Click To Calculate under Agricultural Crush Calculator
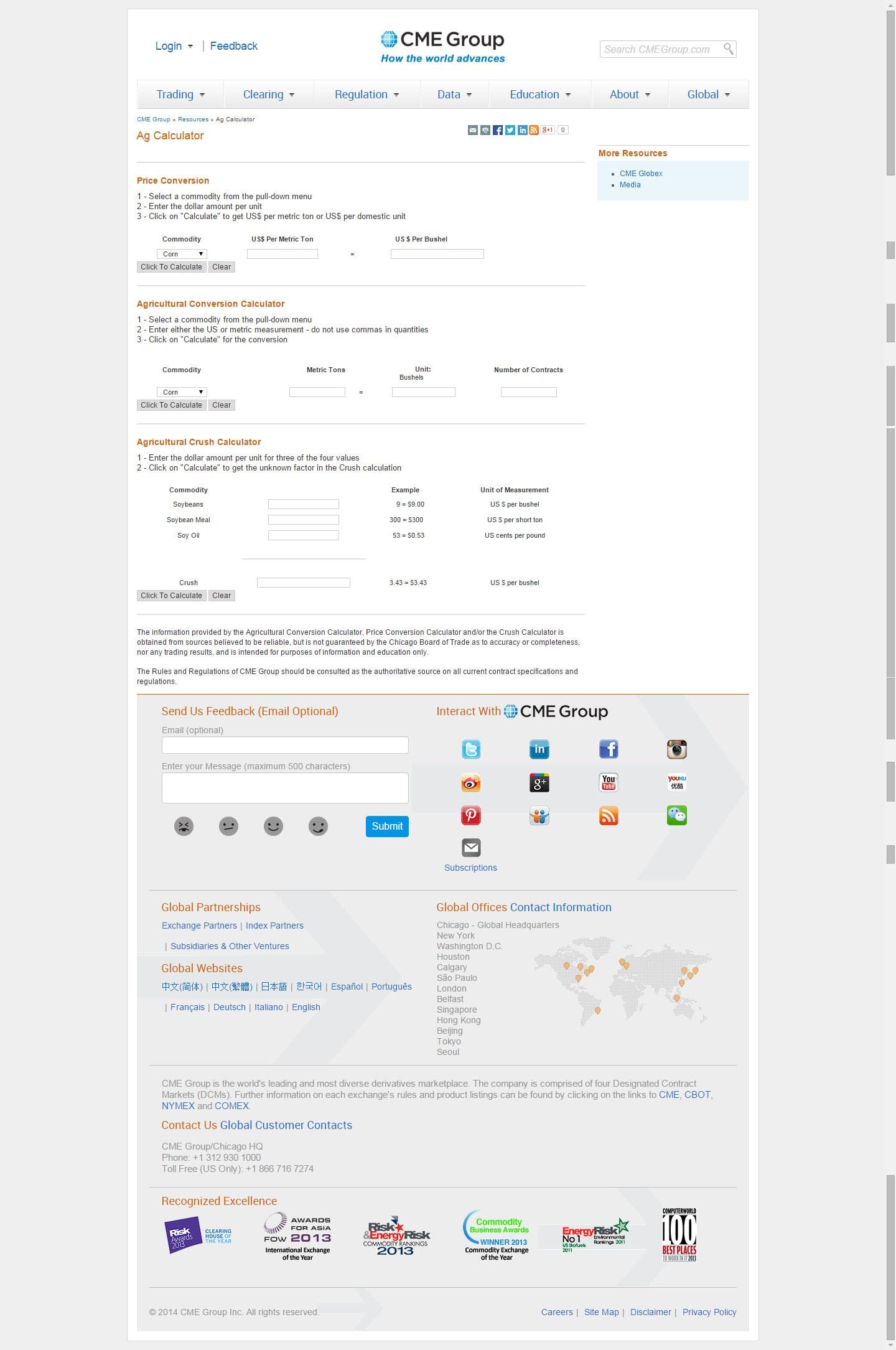The width and height of the screenshot is (896, 1350). tap(172, 596)
